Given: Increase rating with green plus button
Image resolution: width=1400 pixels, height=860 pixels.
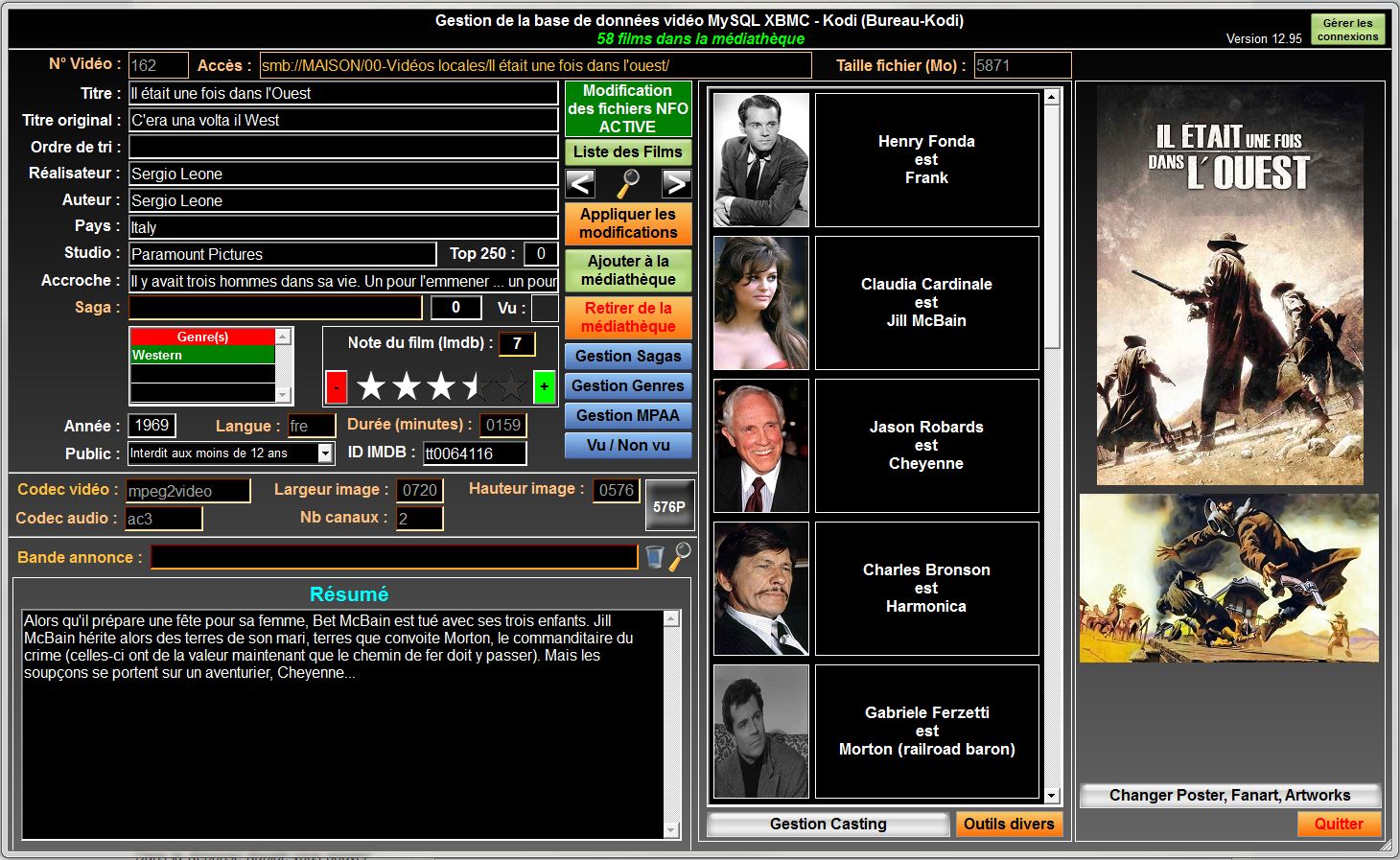Looking at the screenshot, I should (x=544, y=387).
